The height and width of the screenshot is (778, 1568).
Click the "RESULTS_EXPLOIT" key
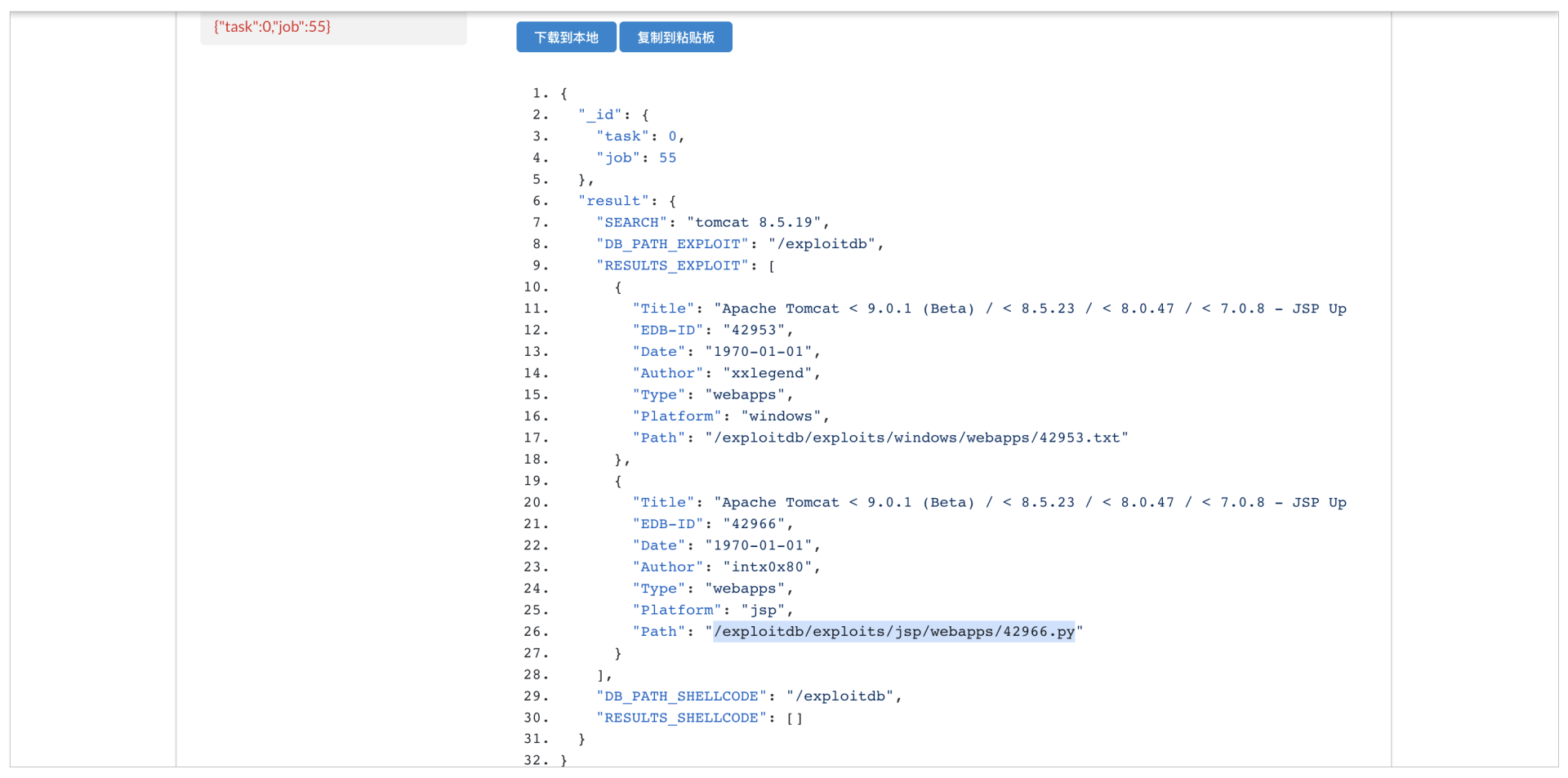click(672, 266)
